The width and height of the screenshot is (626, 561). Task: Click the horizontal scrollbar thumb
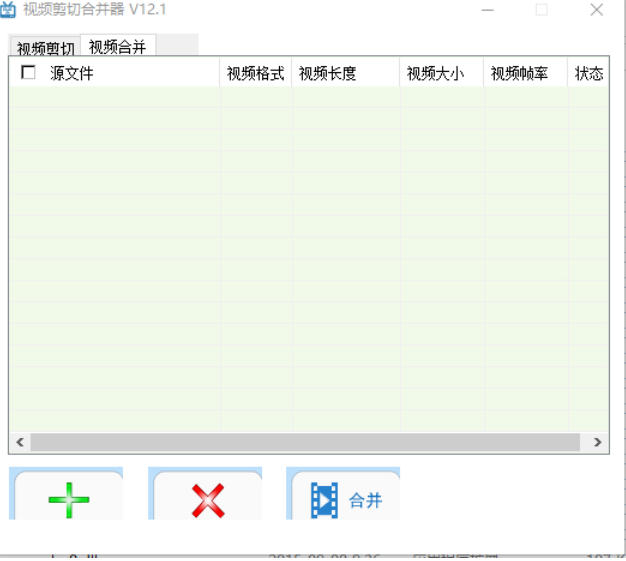(305, 442)
